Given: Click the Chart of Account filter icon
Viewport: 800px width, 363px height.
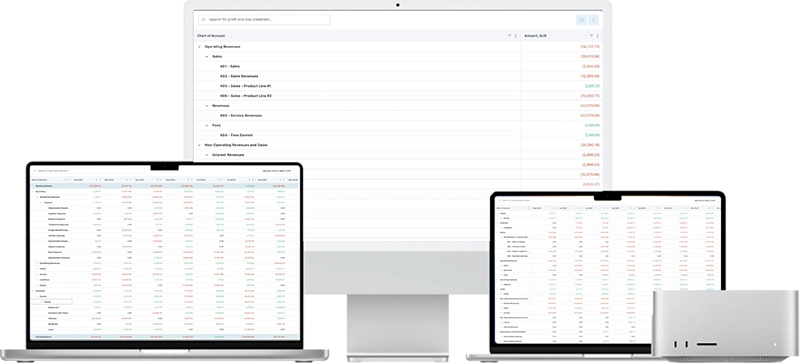Looking at the screenshot, I should (x=509, y=36).
